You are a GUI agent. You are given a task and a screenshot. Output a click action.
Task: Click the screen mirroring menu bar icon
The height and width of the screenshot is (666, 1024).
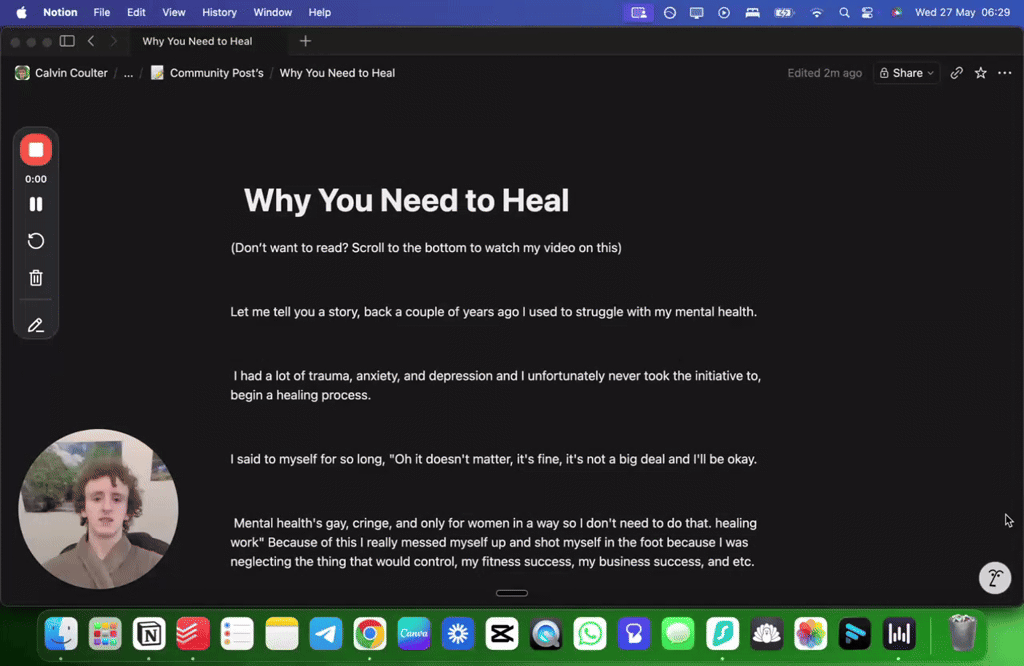pos(696,12)
